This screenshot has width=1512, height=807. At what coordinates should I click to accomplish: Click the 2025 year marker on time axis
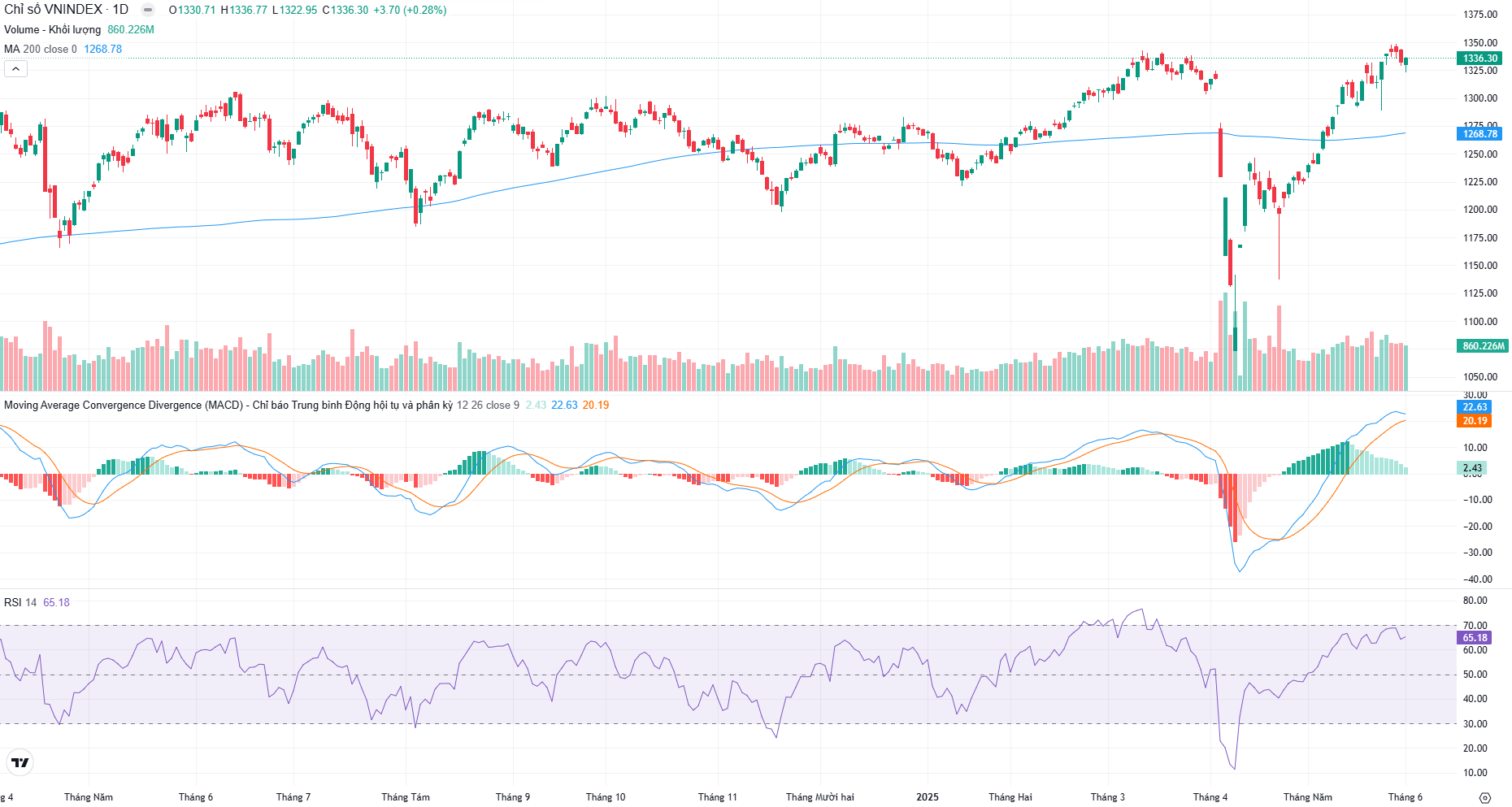pyautogui.click(x=928, y=797)
